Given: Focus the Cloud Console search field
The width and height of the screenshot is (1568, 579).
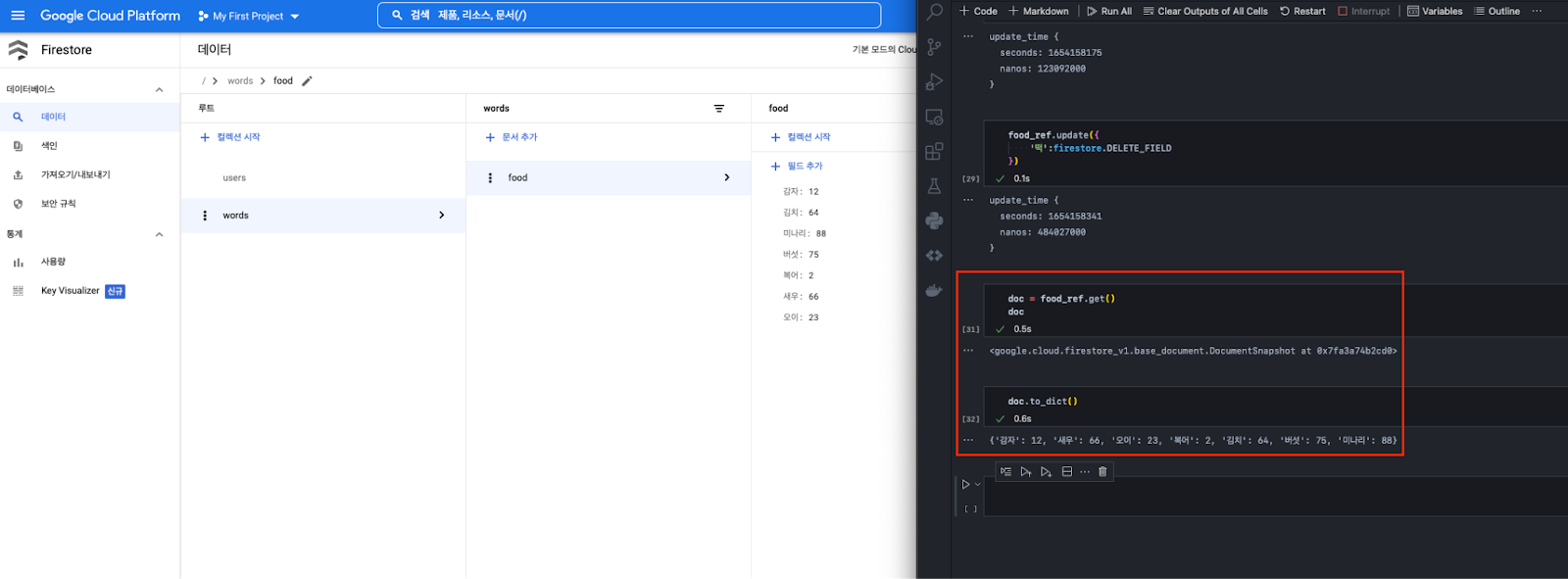Looking at the screenshot, I should [629, 15].
